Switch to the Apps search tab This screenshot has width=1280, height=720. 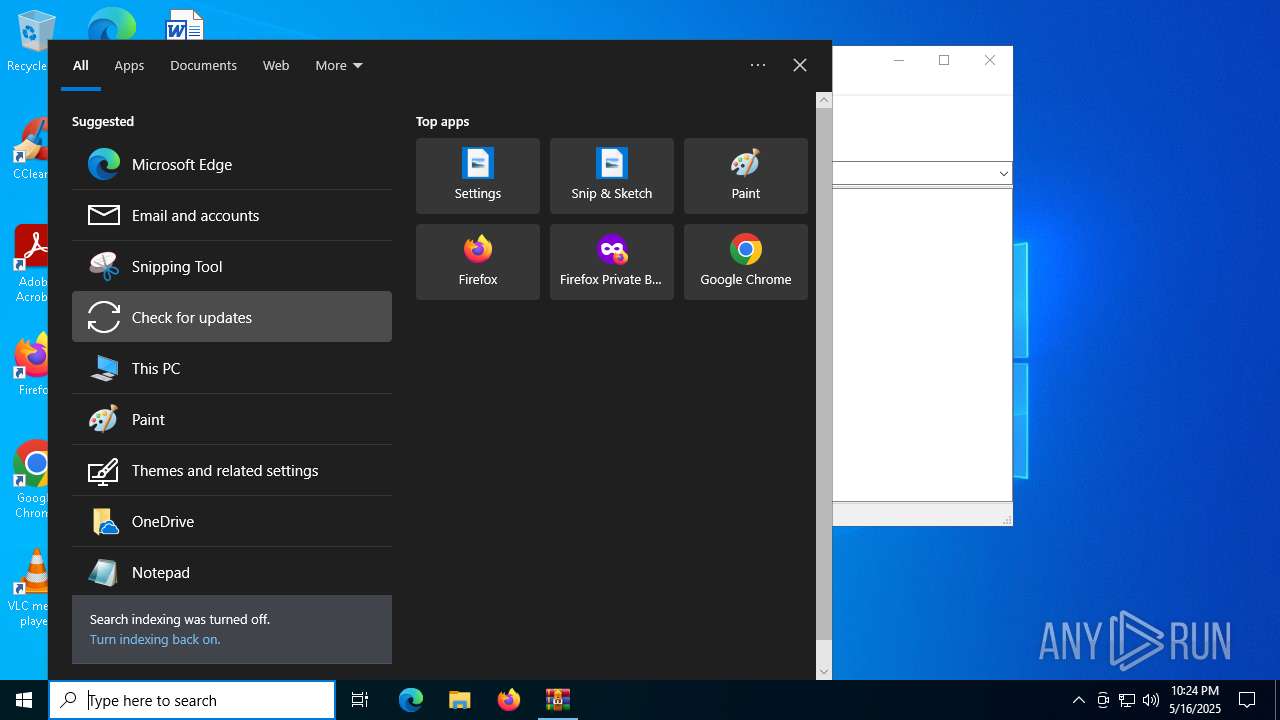point(129,66)
